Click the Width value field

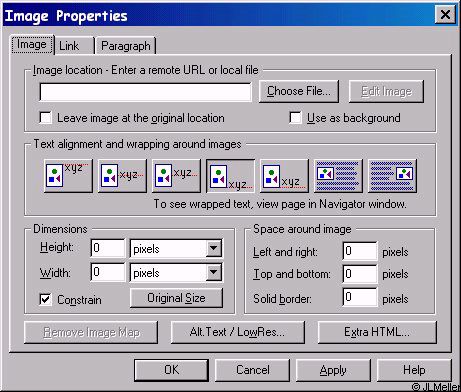108,272
